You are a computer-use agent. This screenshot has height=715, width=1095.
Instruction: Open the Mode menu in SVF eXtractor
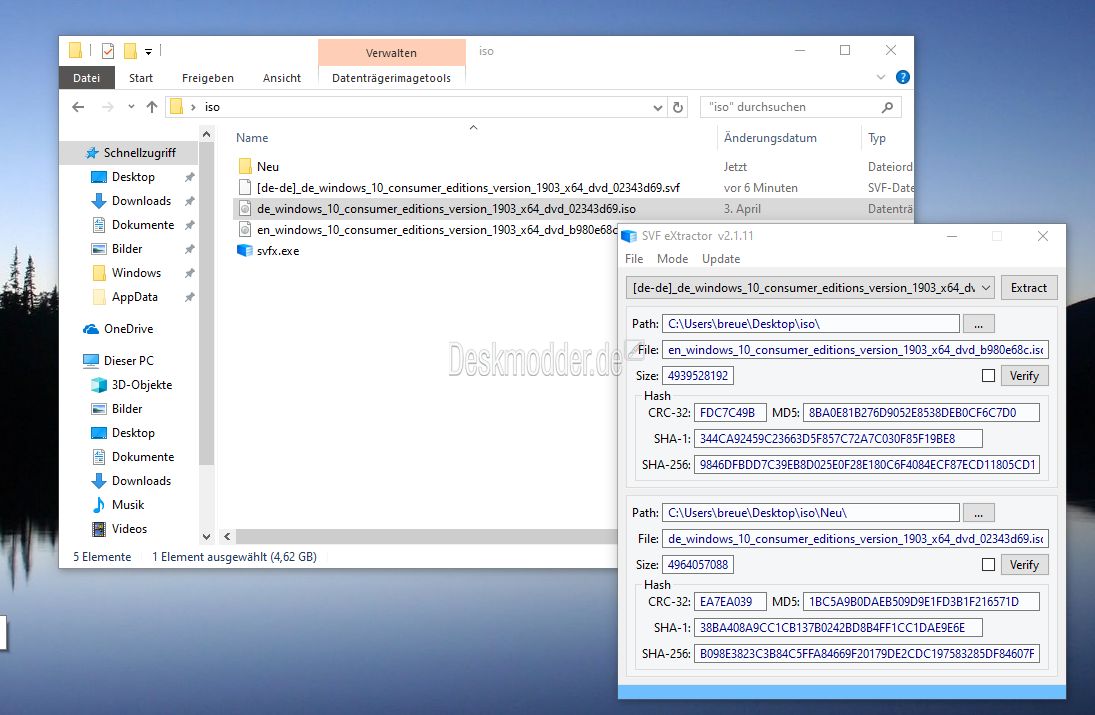[x=673, y=259]
